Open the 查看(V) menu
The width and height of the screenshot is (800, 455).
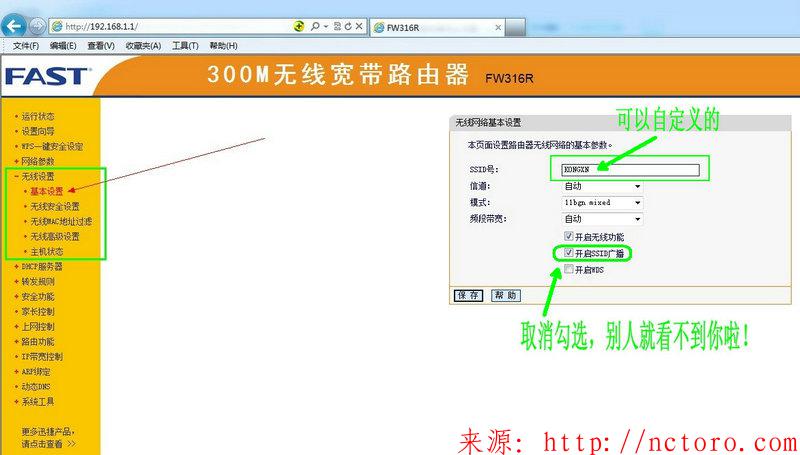(101, 46)
